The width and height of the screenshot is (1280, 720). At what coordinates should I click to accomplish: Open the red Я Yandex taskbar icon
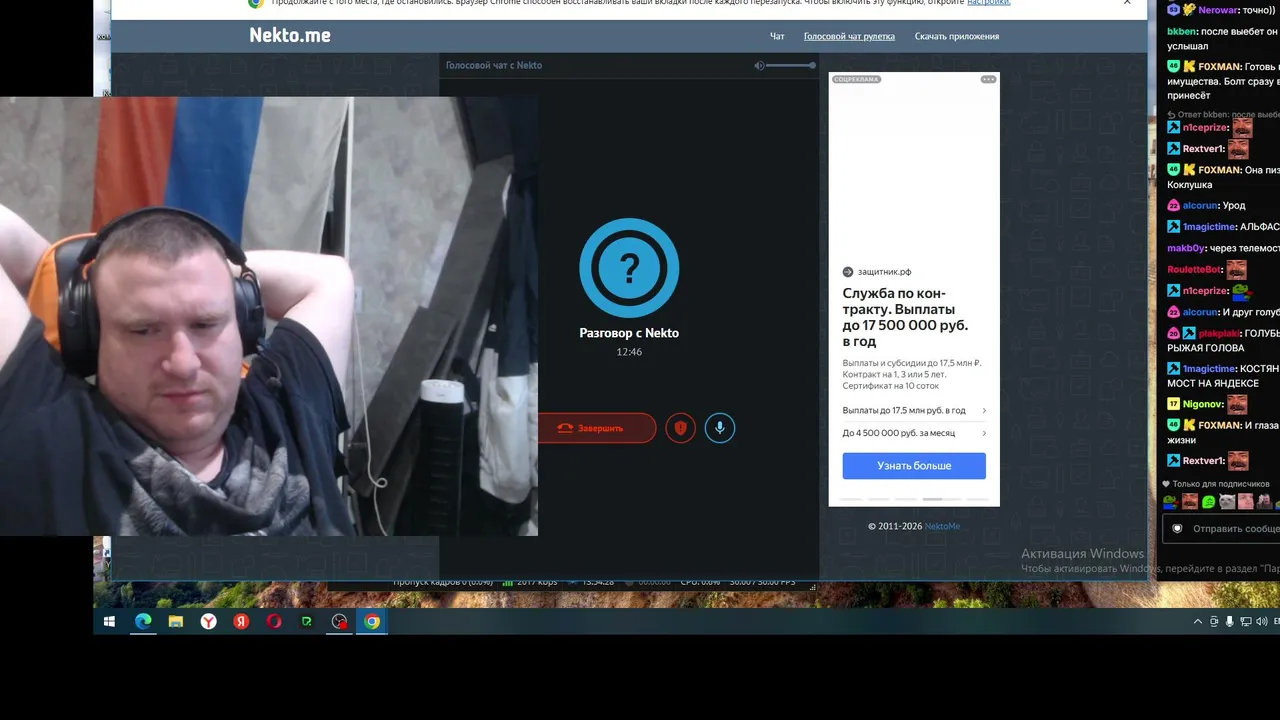tap(241, 621)
